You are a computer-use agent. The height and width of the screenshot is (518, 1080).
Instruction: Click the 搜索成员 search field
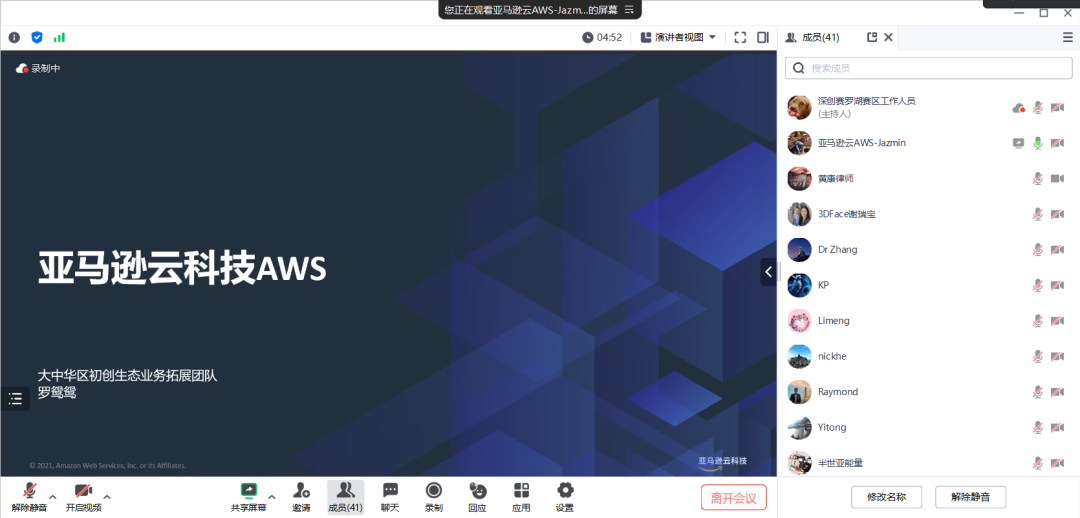(928, 68)
